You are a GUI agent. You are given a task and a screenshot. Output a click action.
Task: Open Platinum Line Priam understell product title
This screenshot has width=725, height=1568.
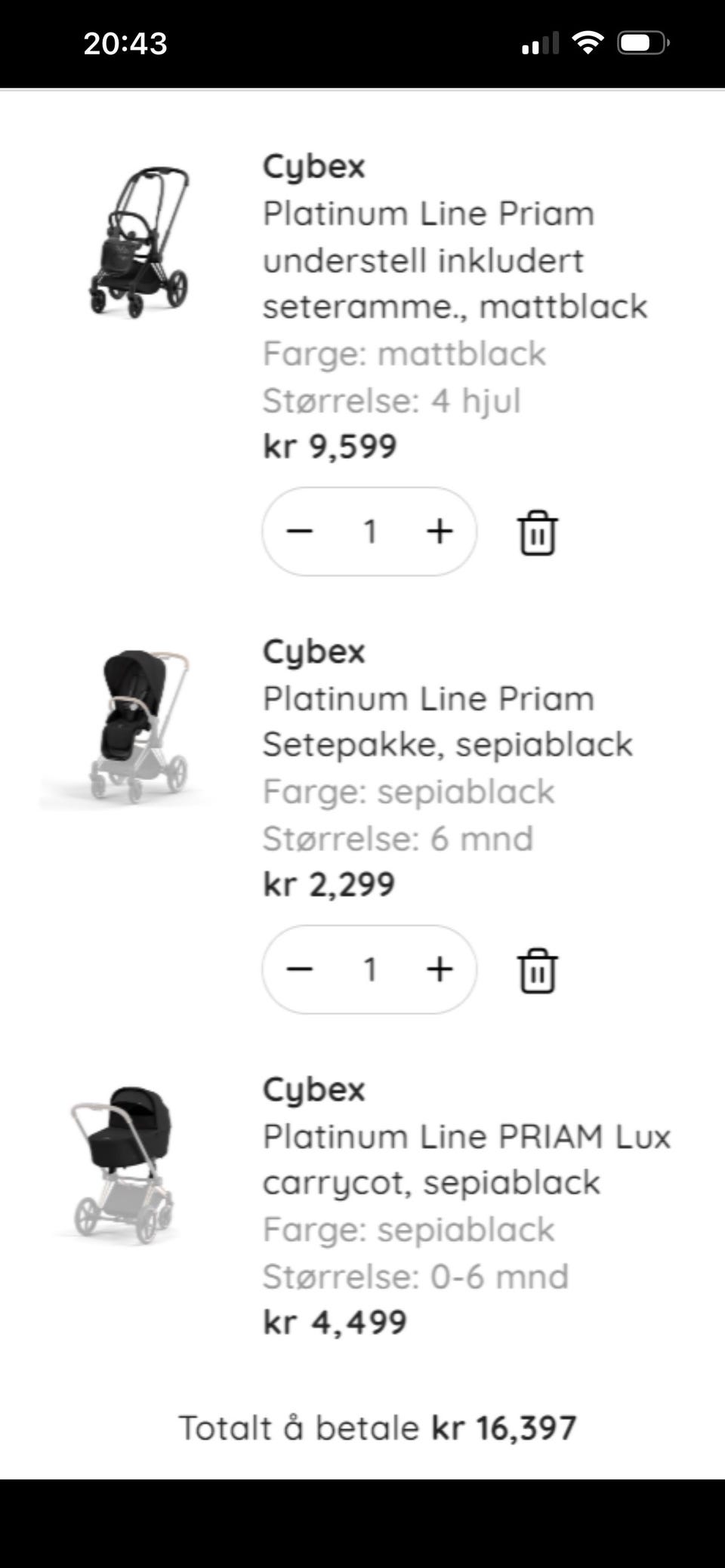pos(453,260)
